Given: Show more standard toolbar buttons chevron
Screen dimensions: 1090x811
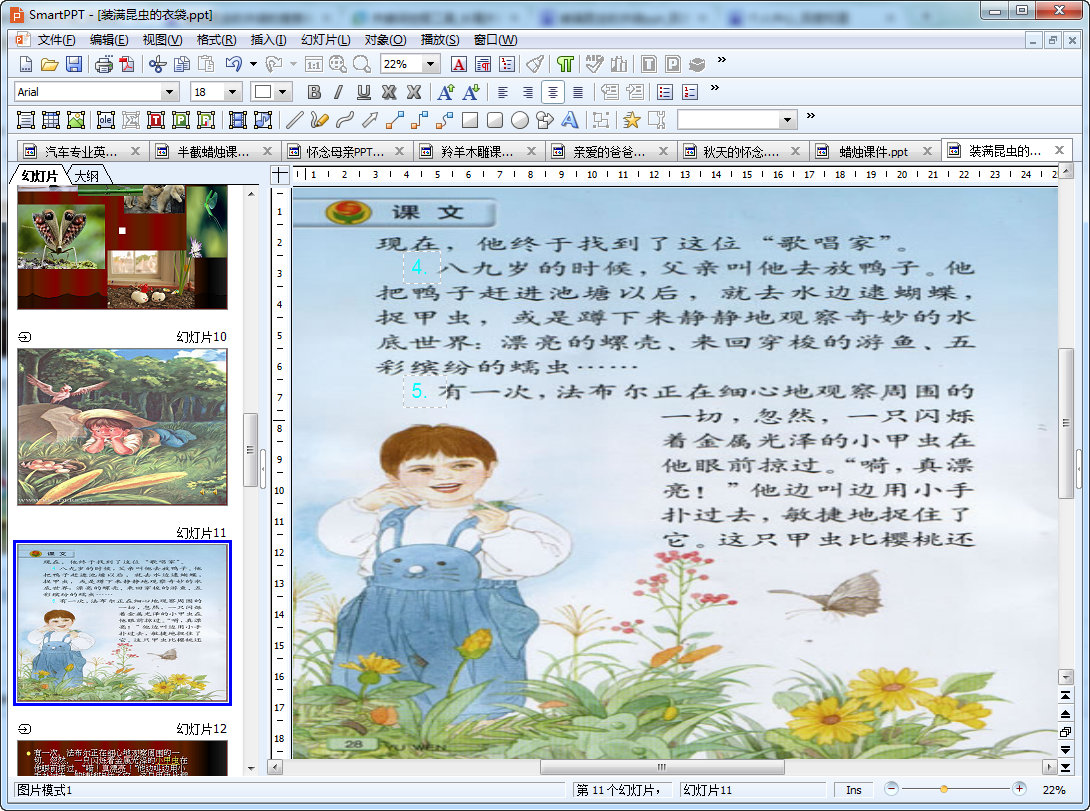Looking at the screenshot, I should coord(722,60).
